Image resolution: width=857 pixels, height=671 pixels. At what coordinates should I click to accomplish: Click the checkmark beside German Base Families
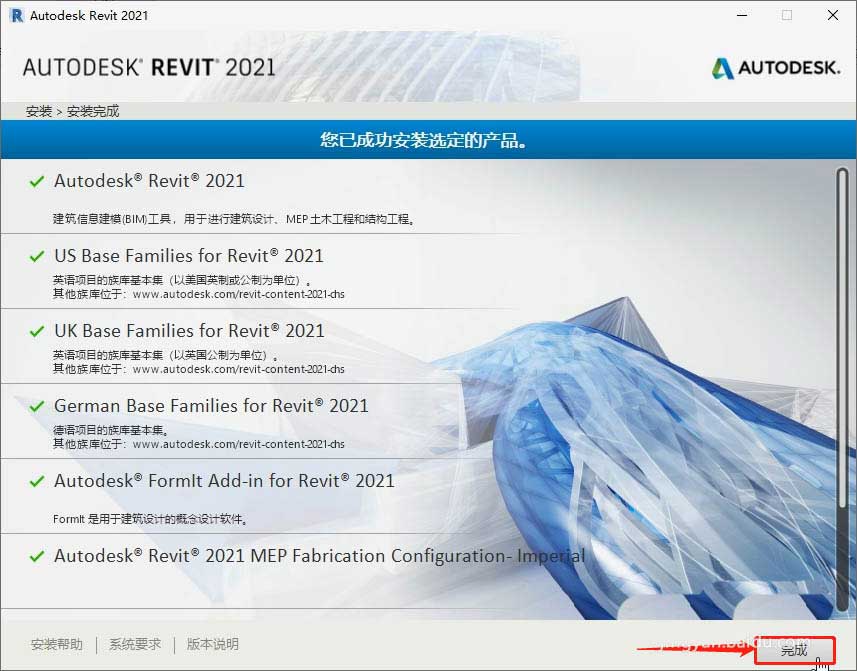pyautogui.click(x=37, y=406)
